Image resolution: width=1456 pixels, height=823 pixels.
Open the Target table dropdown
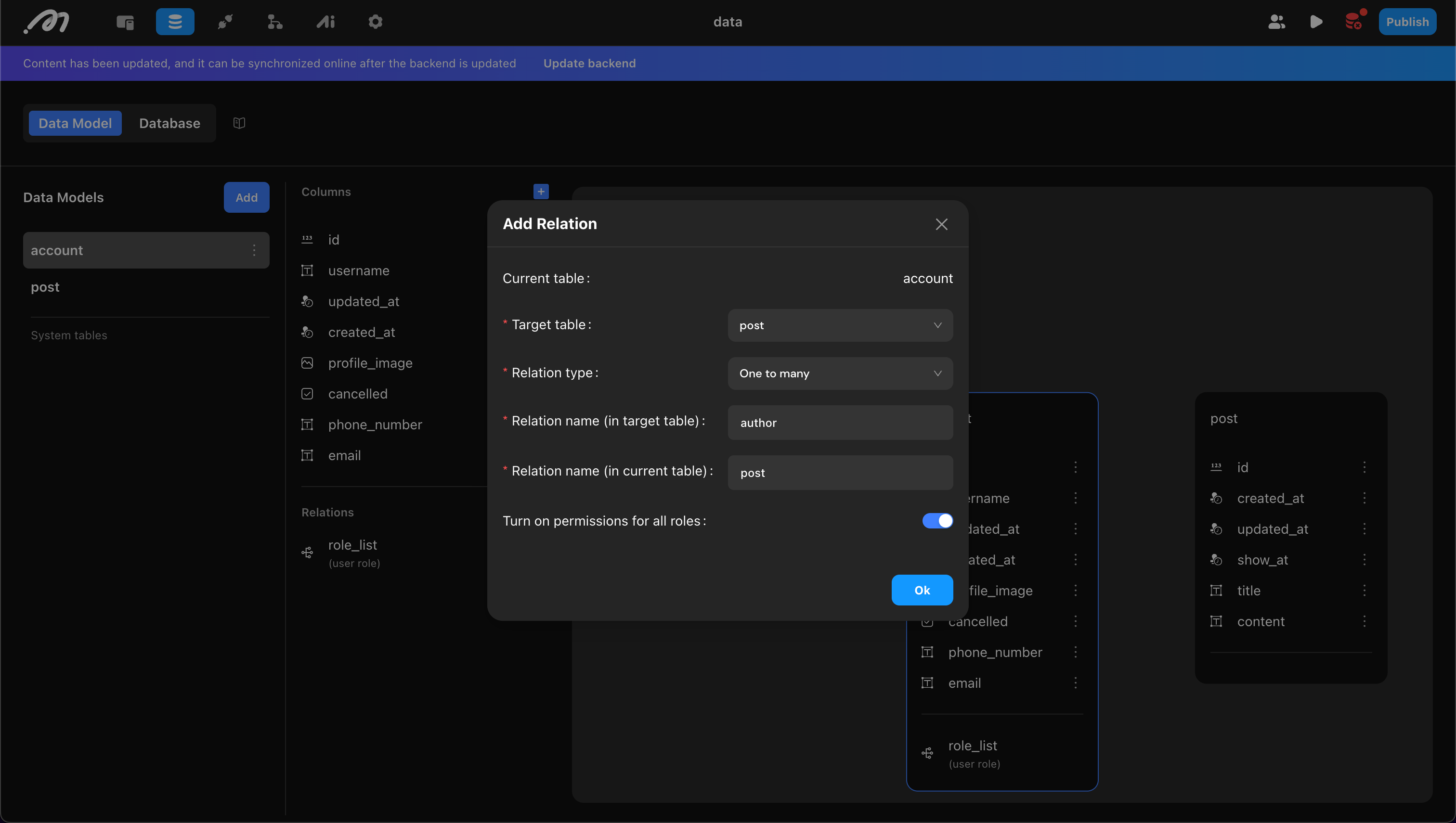[840, 325]
